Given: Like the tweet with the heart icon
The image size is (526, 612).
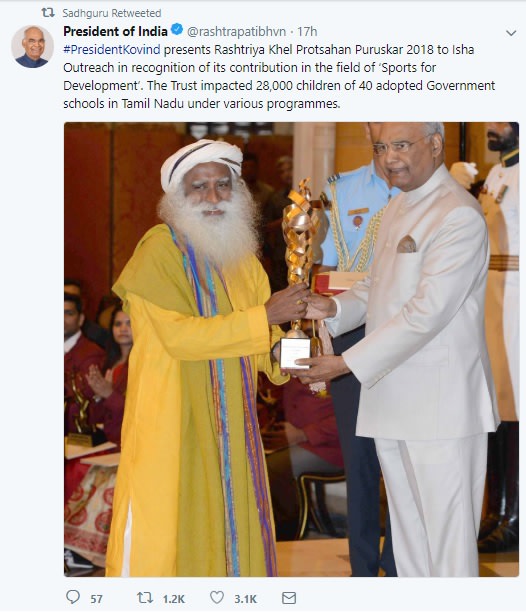Looking at the screenshot, I should [217, 597].
